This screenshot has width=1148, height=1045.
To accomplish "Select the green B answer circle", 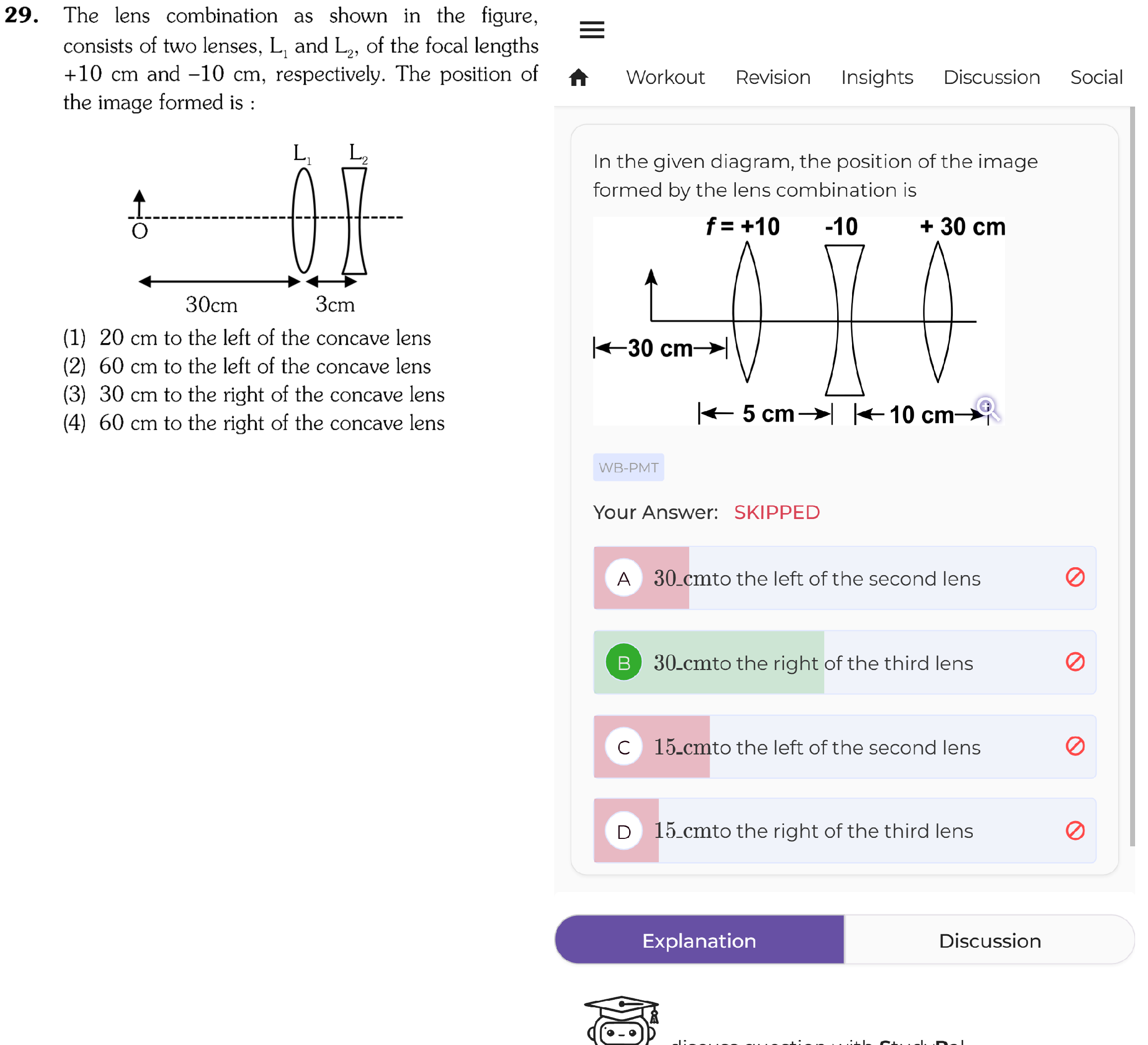I will point(624,662).
